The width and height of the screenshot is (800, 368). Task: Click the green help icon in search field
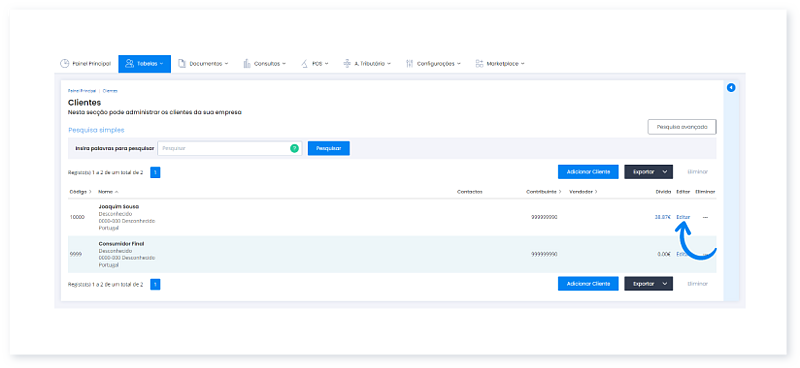pyautogui.click(x=294, y=149)
